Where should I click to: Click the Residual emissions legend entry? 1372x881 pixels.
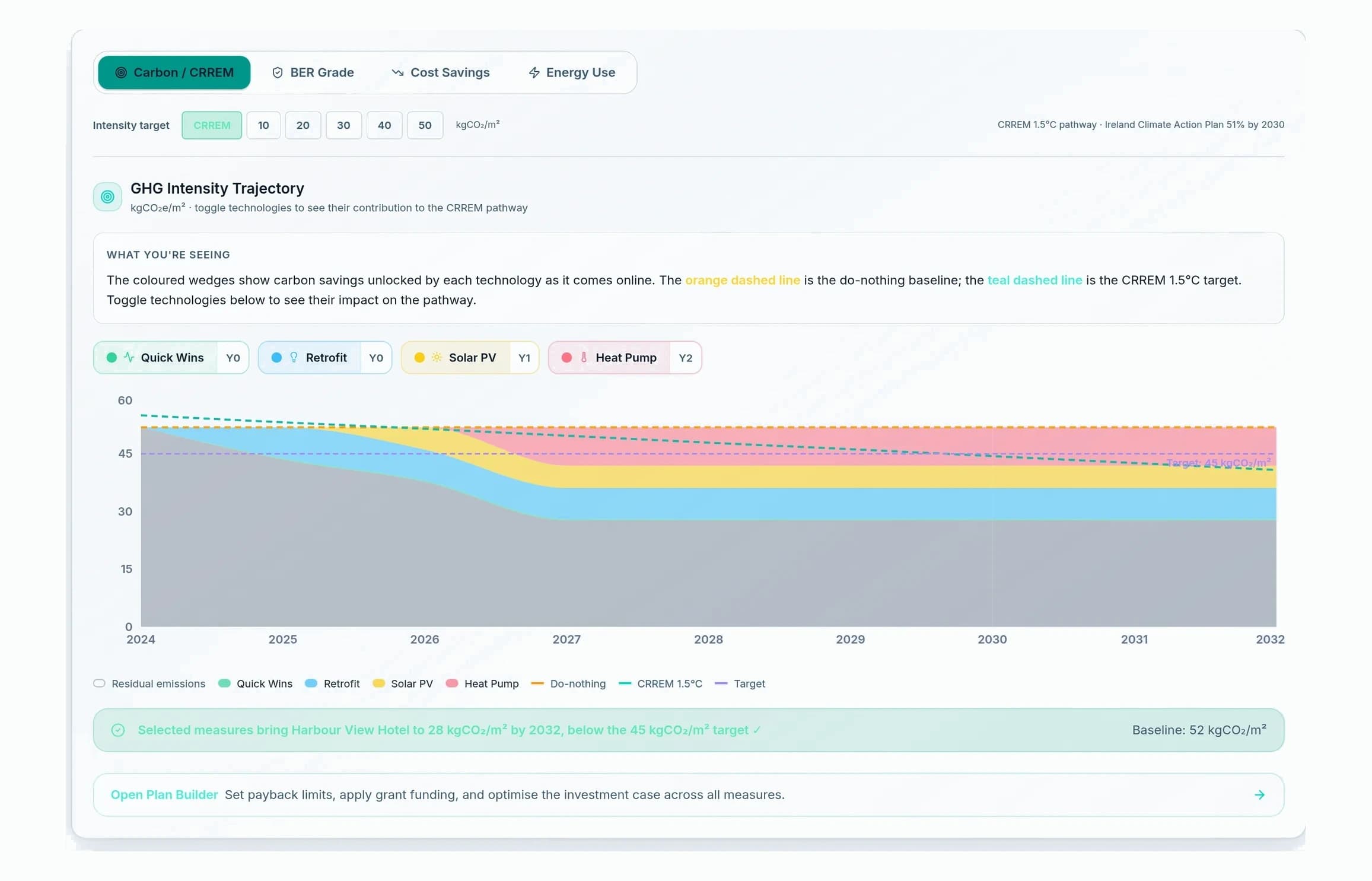click(149, 683)
